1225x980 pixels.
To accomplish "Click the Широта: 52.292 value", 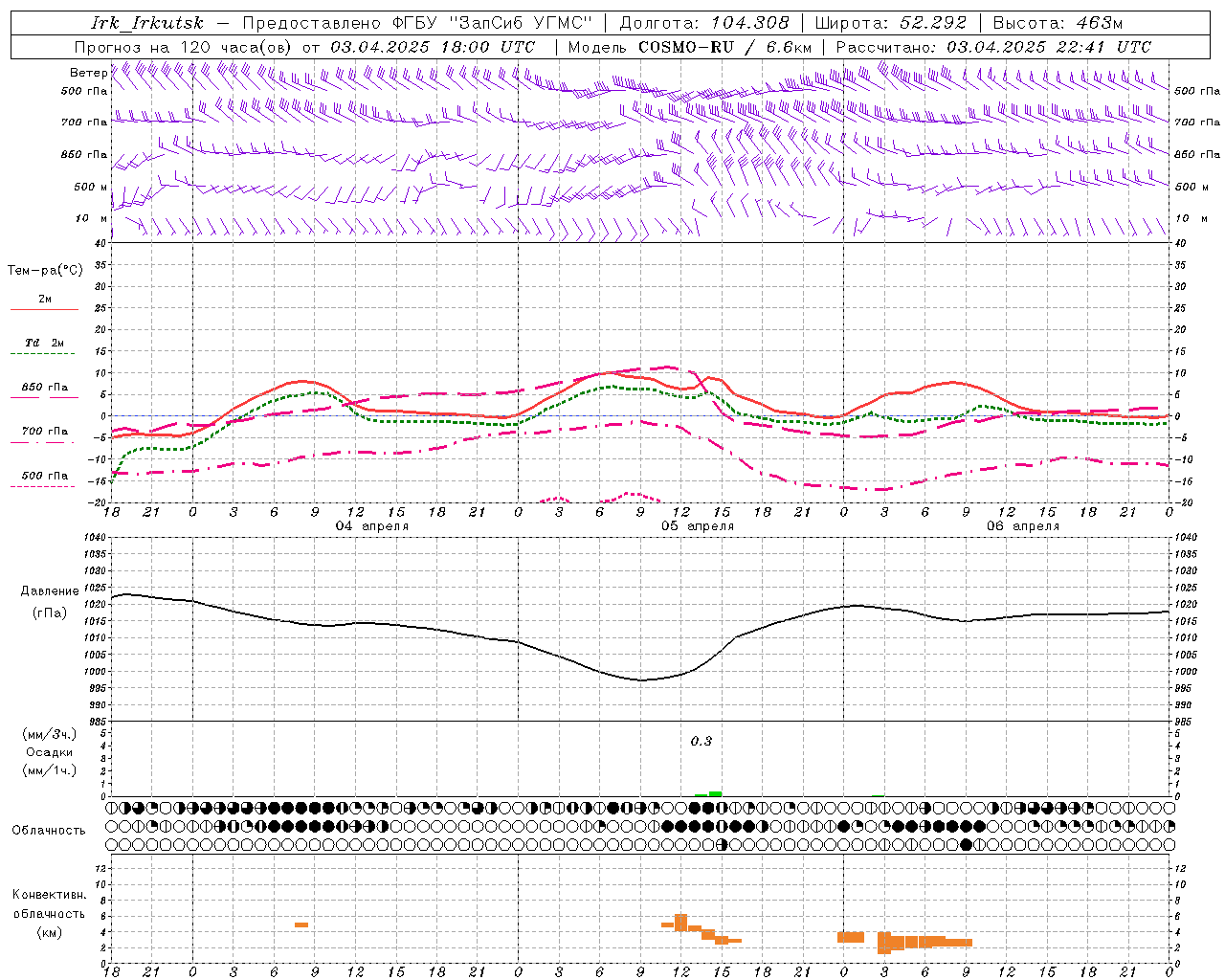I will tap(892, 23).
